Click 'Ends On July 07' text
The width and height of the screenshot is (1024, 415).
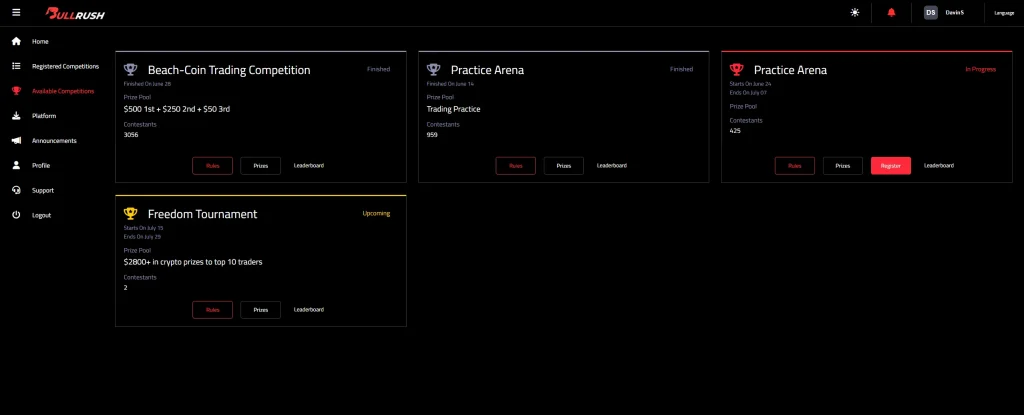click(x=748, y=92)
